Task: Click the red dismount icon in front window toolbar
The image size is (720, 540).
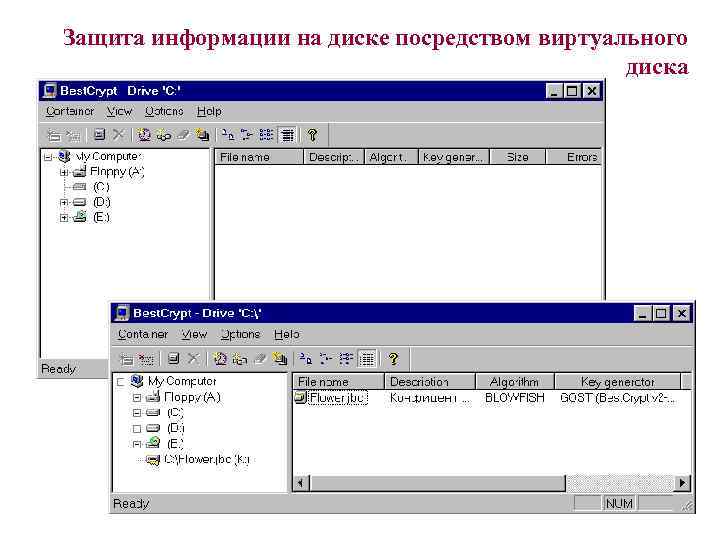Action: click(x=146, y=359)
